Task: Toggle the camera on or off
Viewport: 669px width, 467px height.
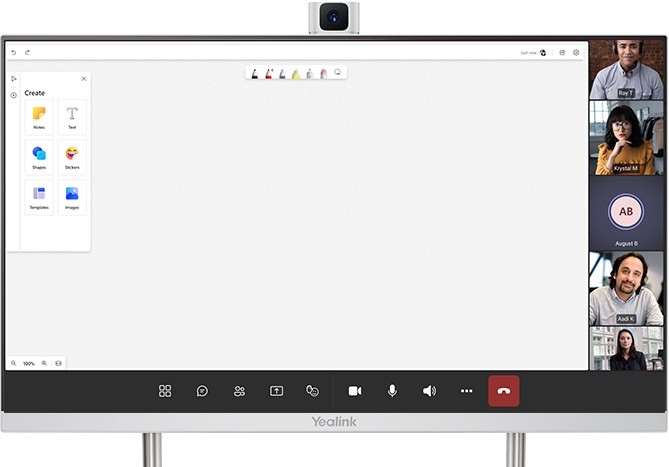Action: 354,391
